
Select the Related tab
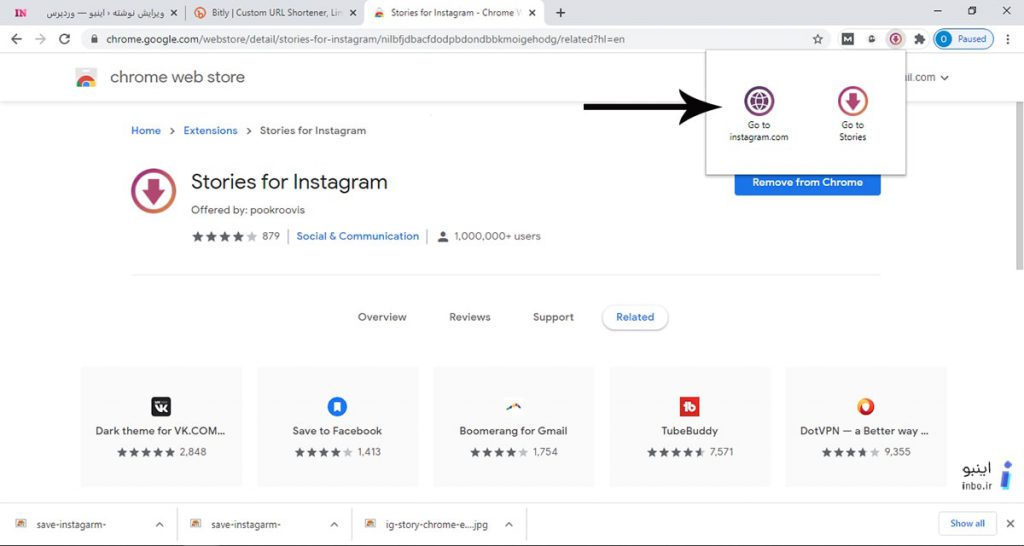pyautogui.click(x=635, y=317)
